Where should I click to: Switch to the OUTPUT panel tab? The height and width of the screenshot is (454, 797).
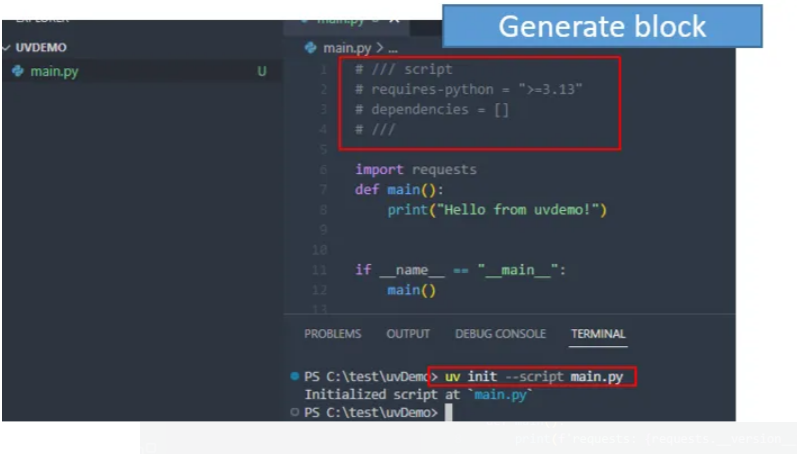click(408, 334)
